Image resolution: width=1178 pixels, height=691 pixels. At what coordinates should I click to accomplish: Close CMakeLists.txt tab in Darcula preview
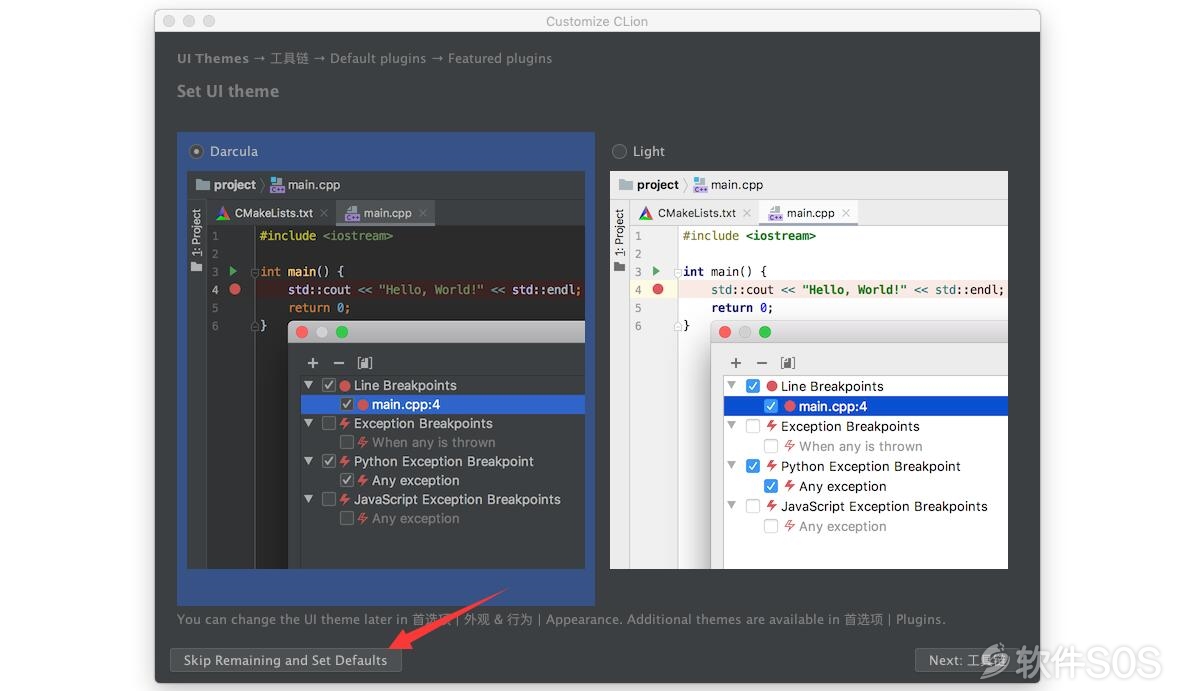pyautogui.click(x=324, y=213)
